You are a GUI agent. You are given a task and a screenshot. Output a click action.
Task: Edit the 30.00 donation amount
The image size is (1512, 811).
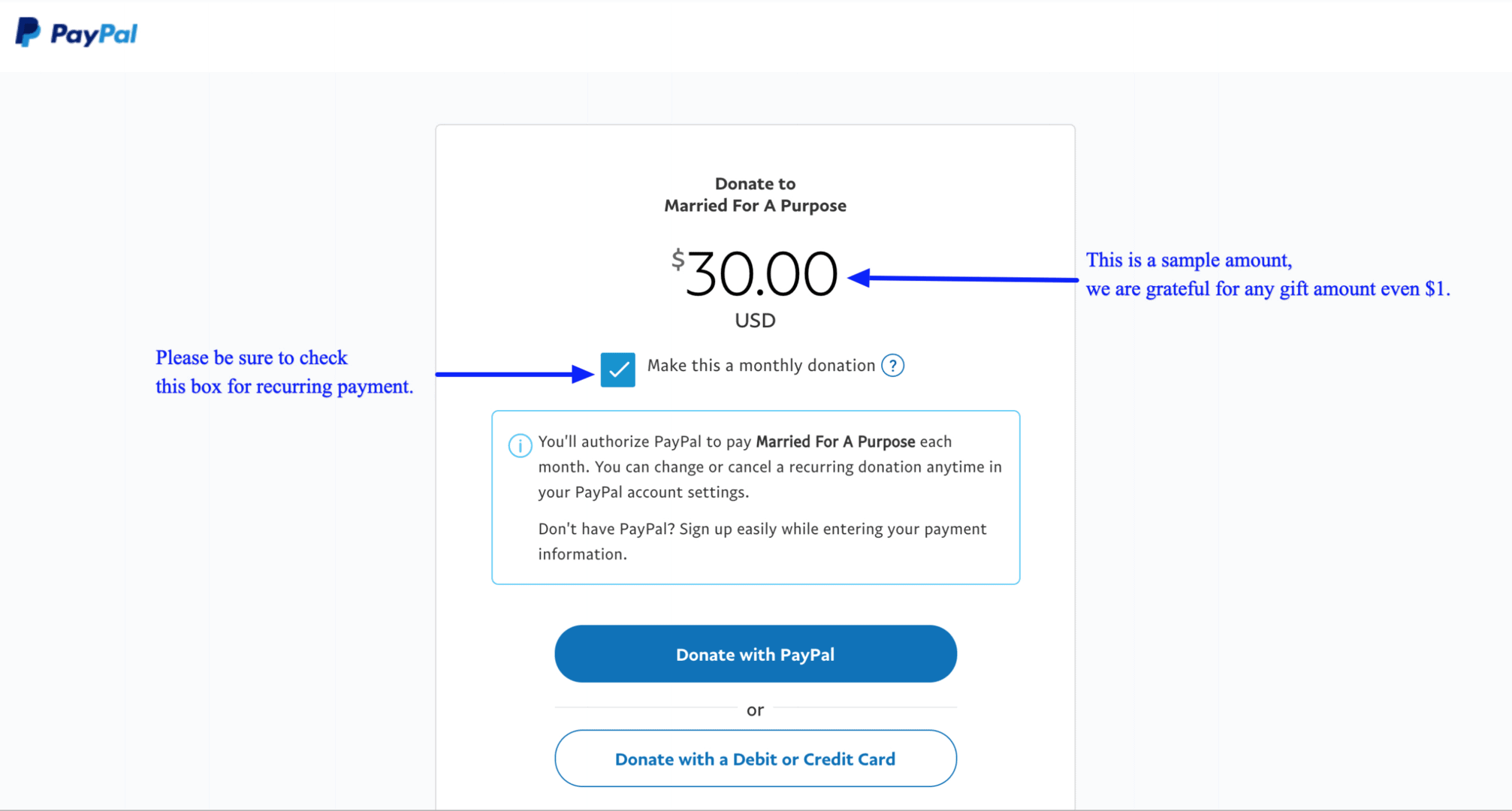pos(762,273)
